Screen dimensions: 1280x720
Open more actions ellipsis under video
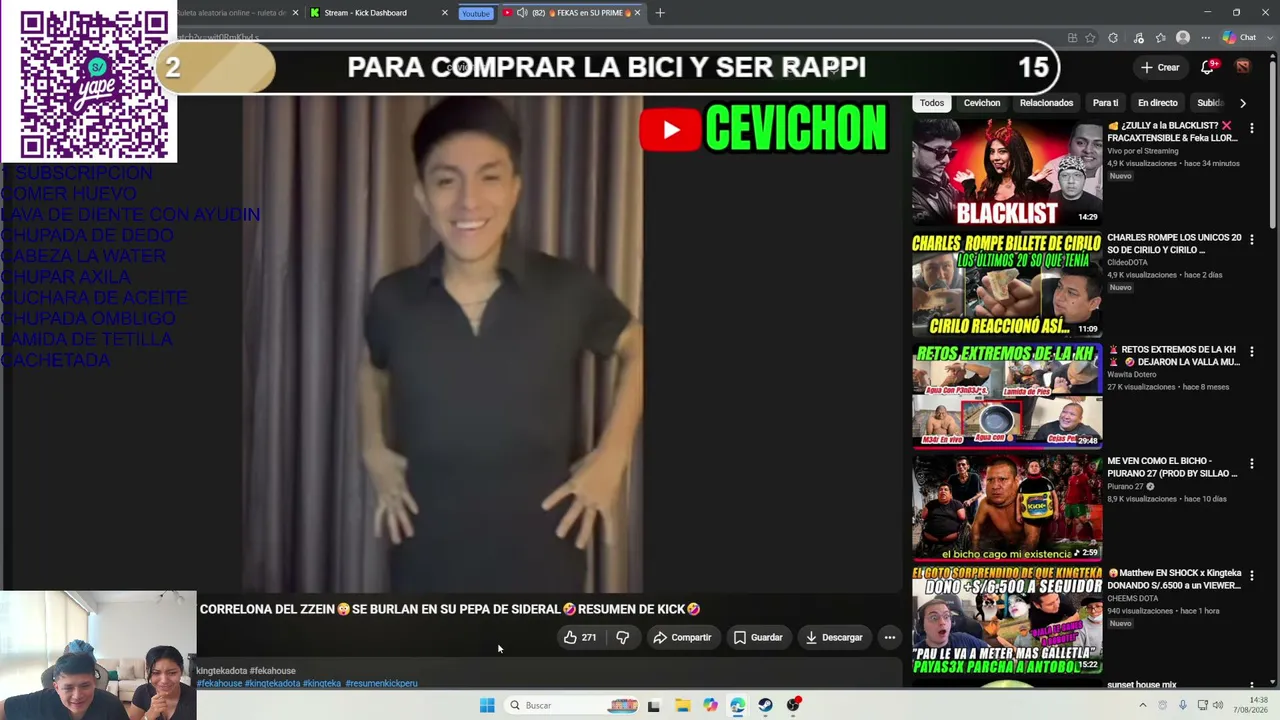889,637
